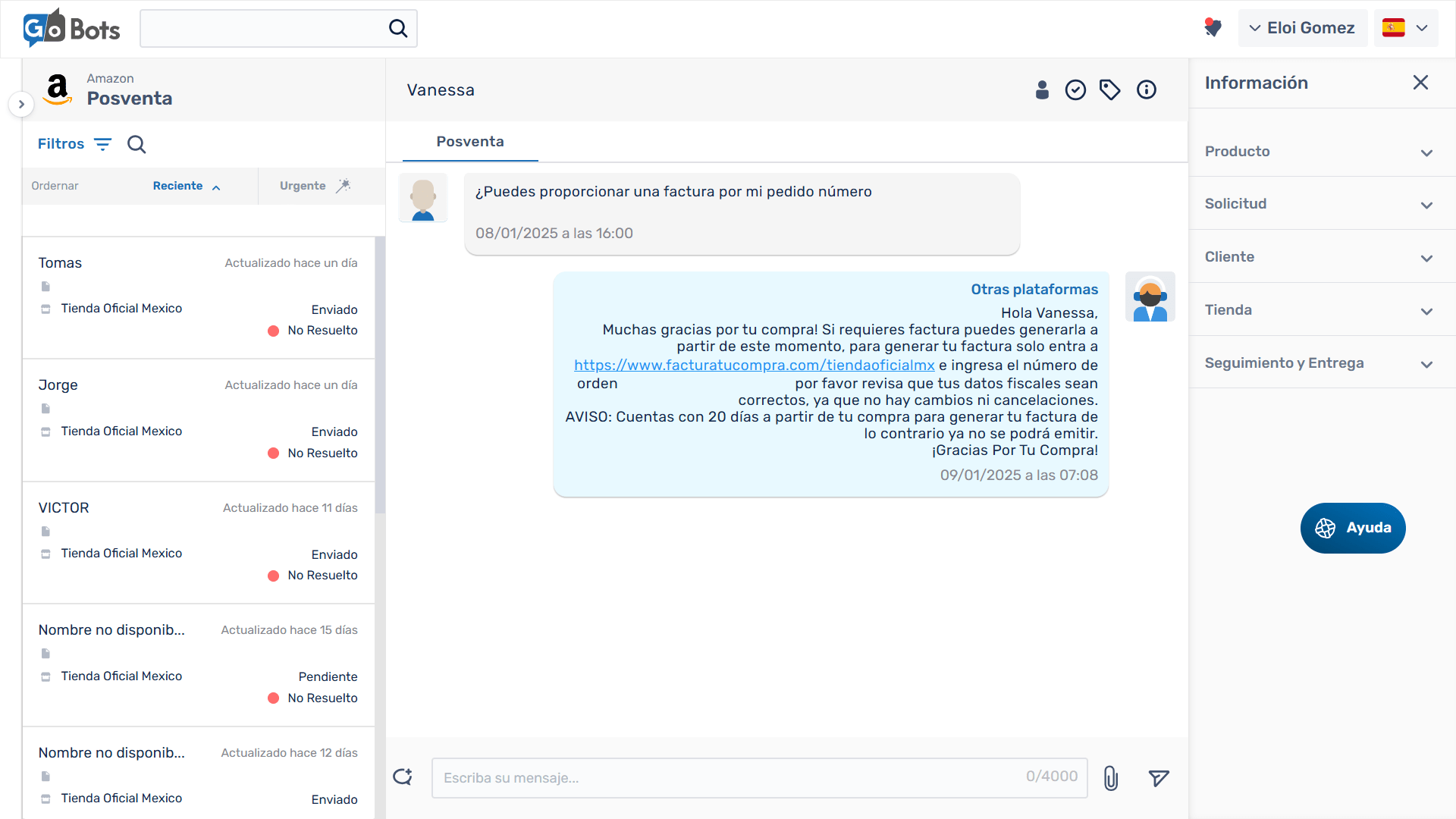
Task: Click the assign user icon in chat header
Action: coord(1042,90)
